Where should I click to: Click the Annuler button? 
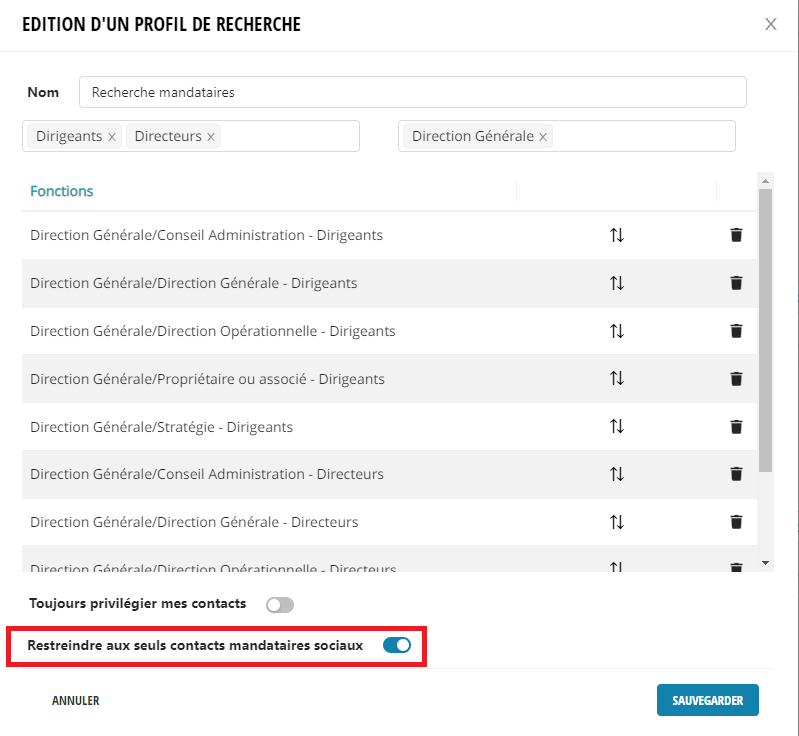coord(75,700)
